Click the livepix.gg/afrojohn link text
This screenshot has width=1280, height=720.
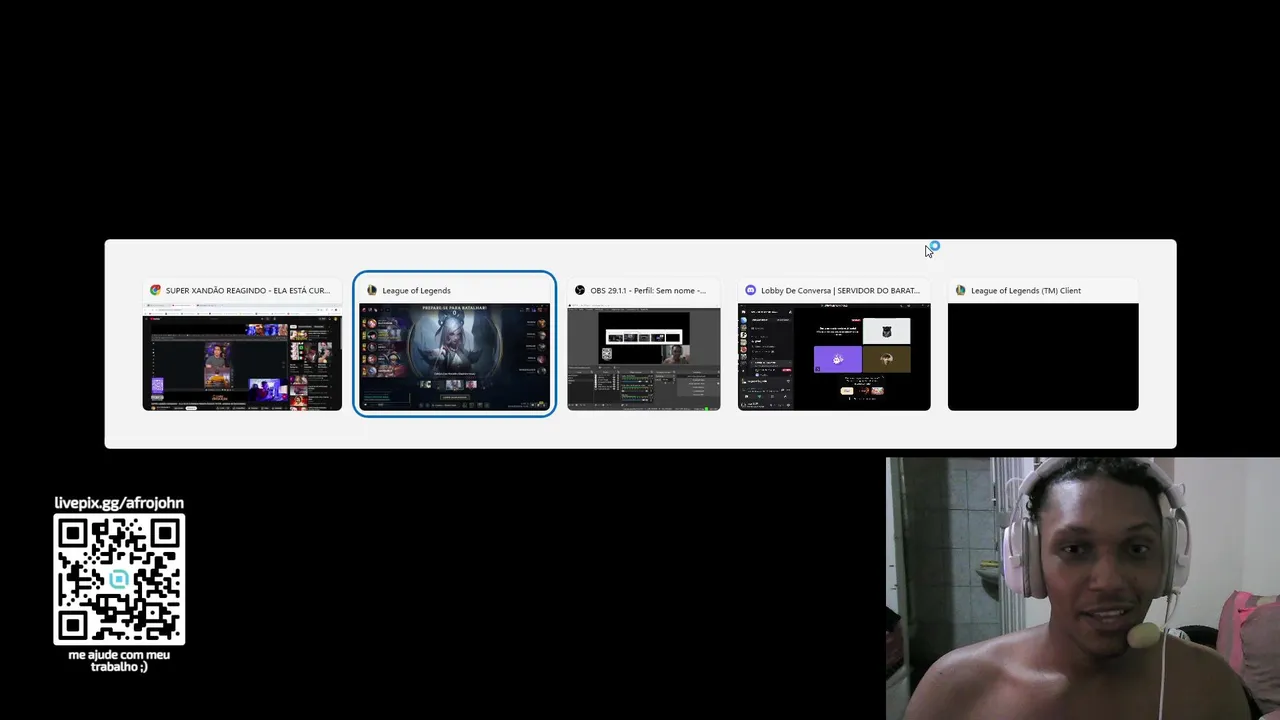[x=119, y=503]
